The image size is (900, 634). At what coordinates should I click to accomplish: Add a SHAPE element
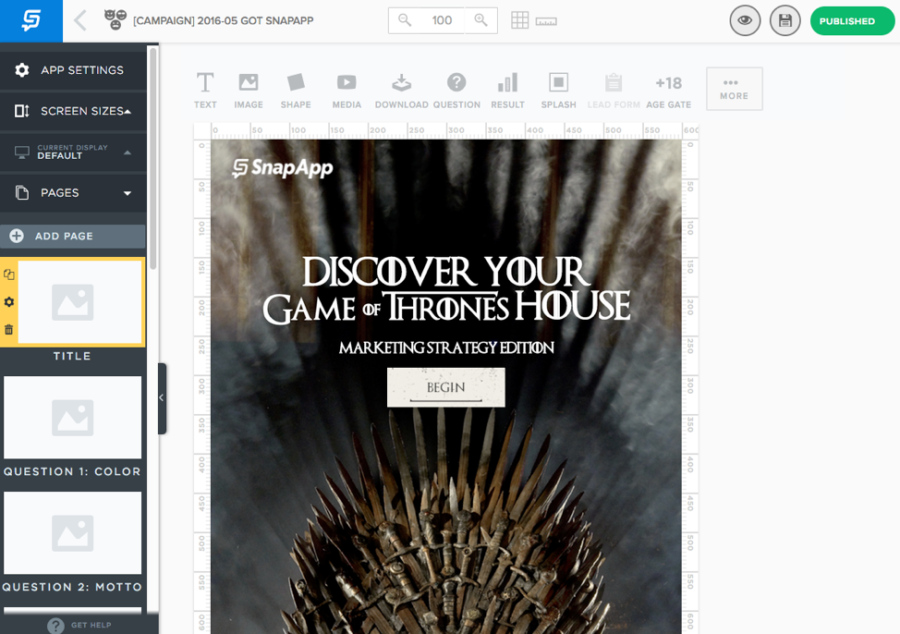click(x=296, y=90)
